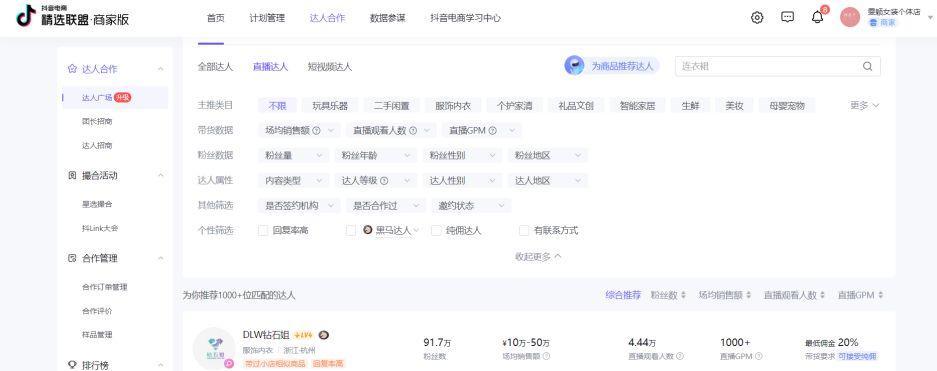Collapse the 达人合作 sidebar section chevron
This screenshot has width=937, height=371.
160,69
